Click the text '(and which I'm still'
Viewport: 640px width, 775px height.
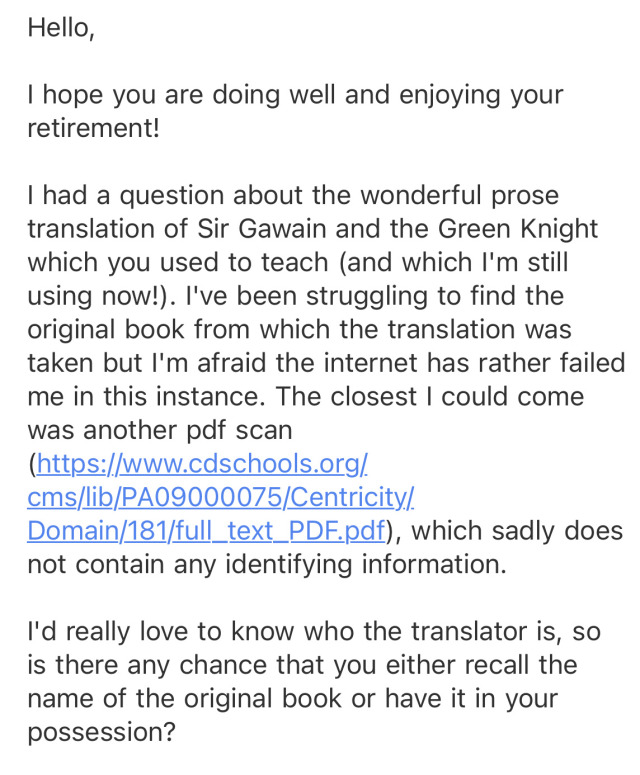[453, 262]
